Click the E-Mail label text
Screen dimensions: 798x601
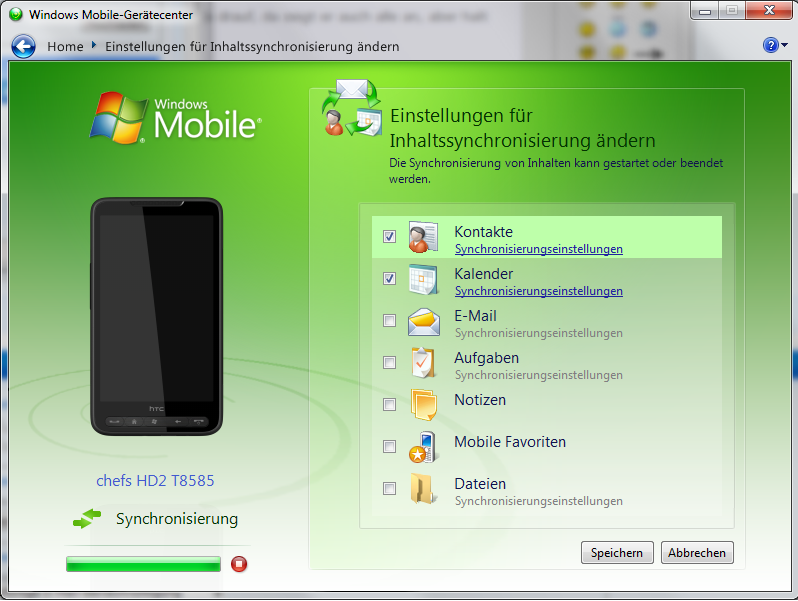point(475,316)
